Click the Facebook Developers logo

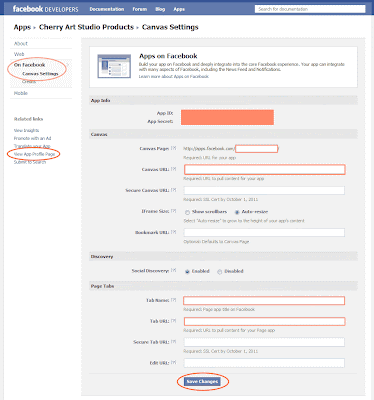coord(45,9)
